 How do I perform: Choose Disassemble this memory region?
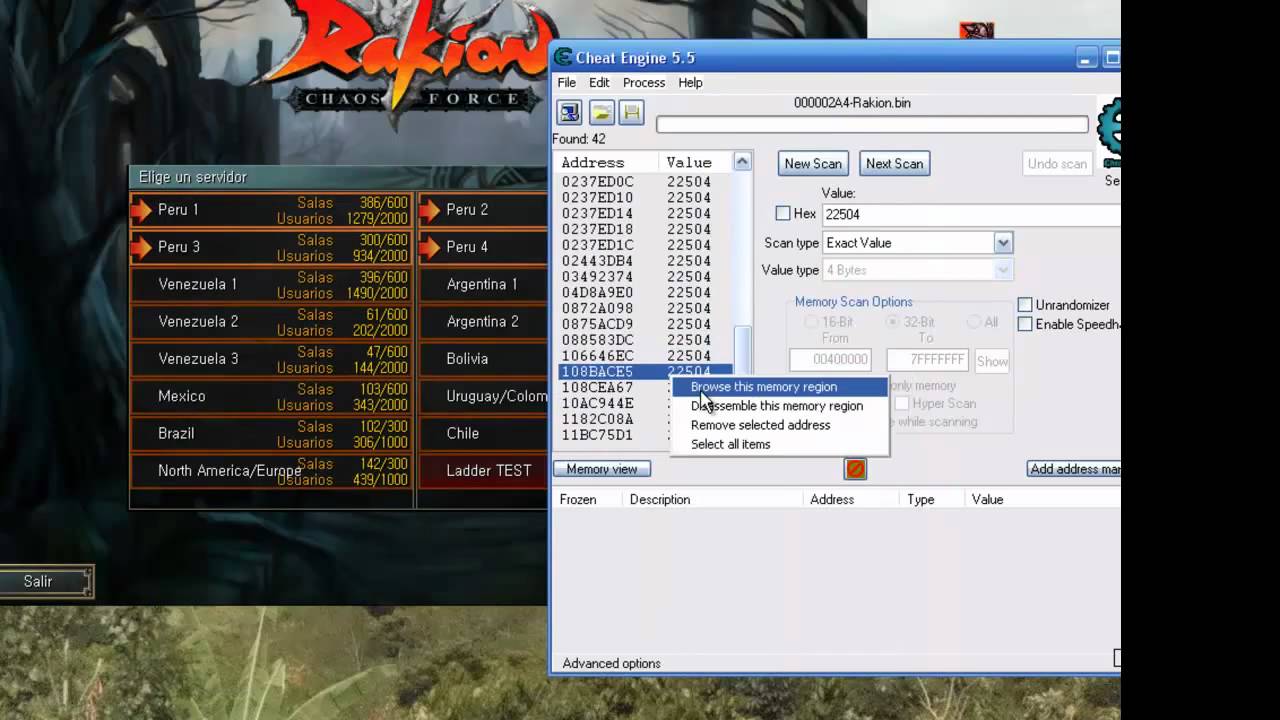778,406
